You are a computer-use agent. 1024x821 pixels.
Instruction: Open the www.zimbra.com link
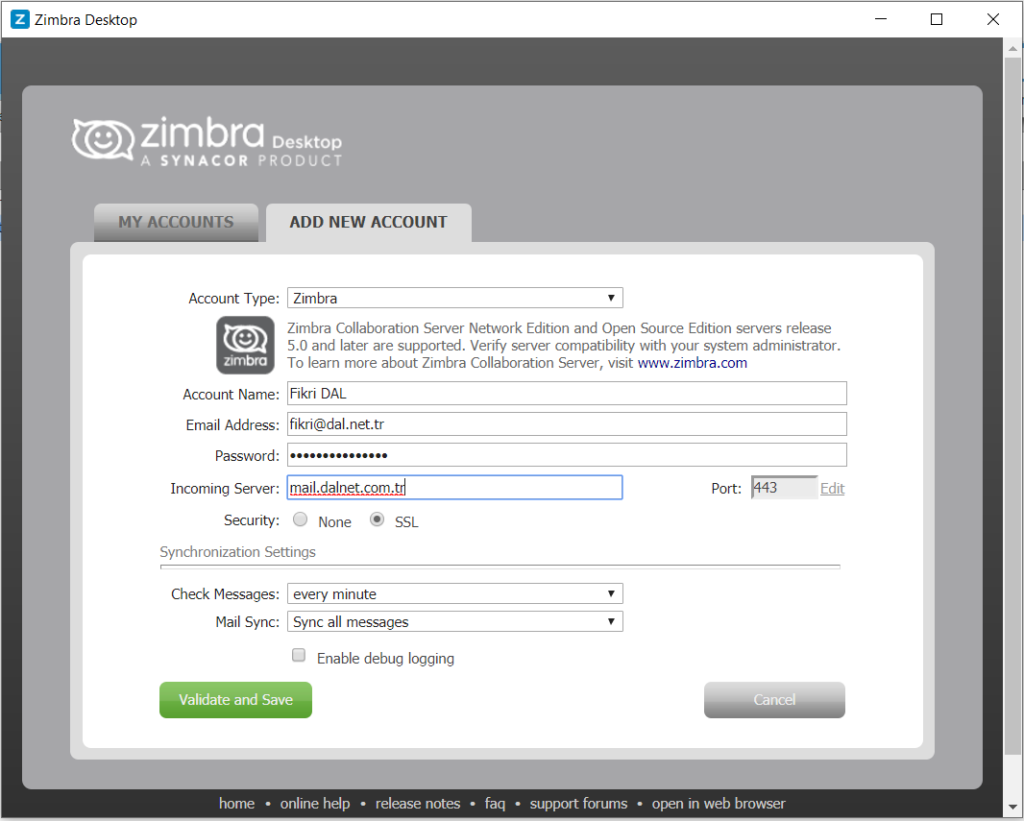pos(692,363)
